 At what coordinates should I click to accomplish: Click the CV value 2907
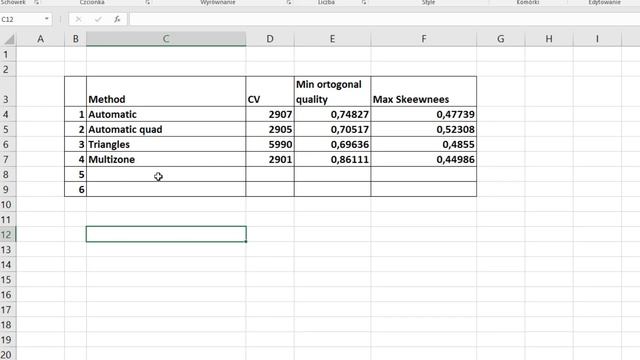pyautogui.click(x=270, y=114)
